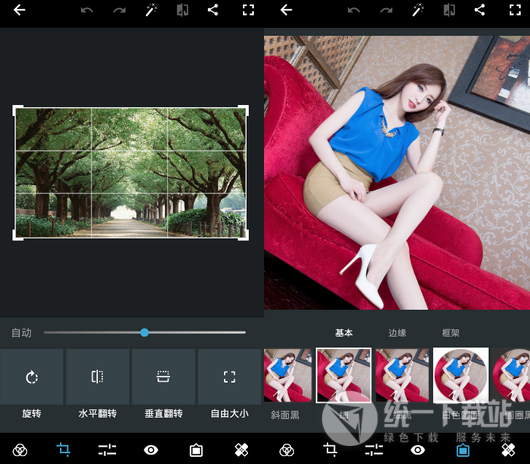The height and width of the screenshot is (464, 530).
Task: Select active frames tool on right bottom bar
Action: [463, 450]
